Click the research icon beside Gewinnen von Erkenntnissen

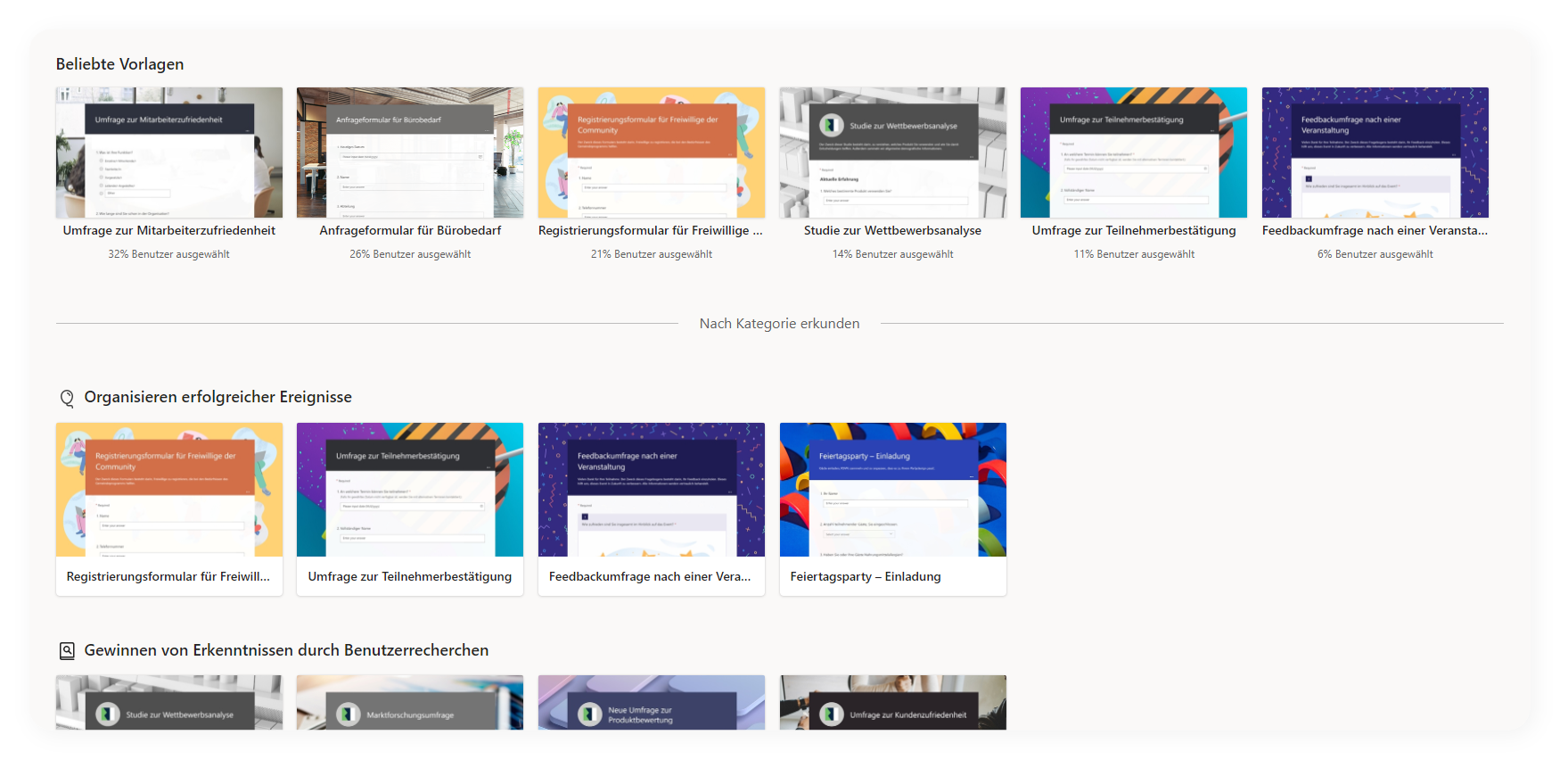coord(67,651)
